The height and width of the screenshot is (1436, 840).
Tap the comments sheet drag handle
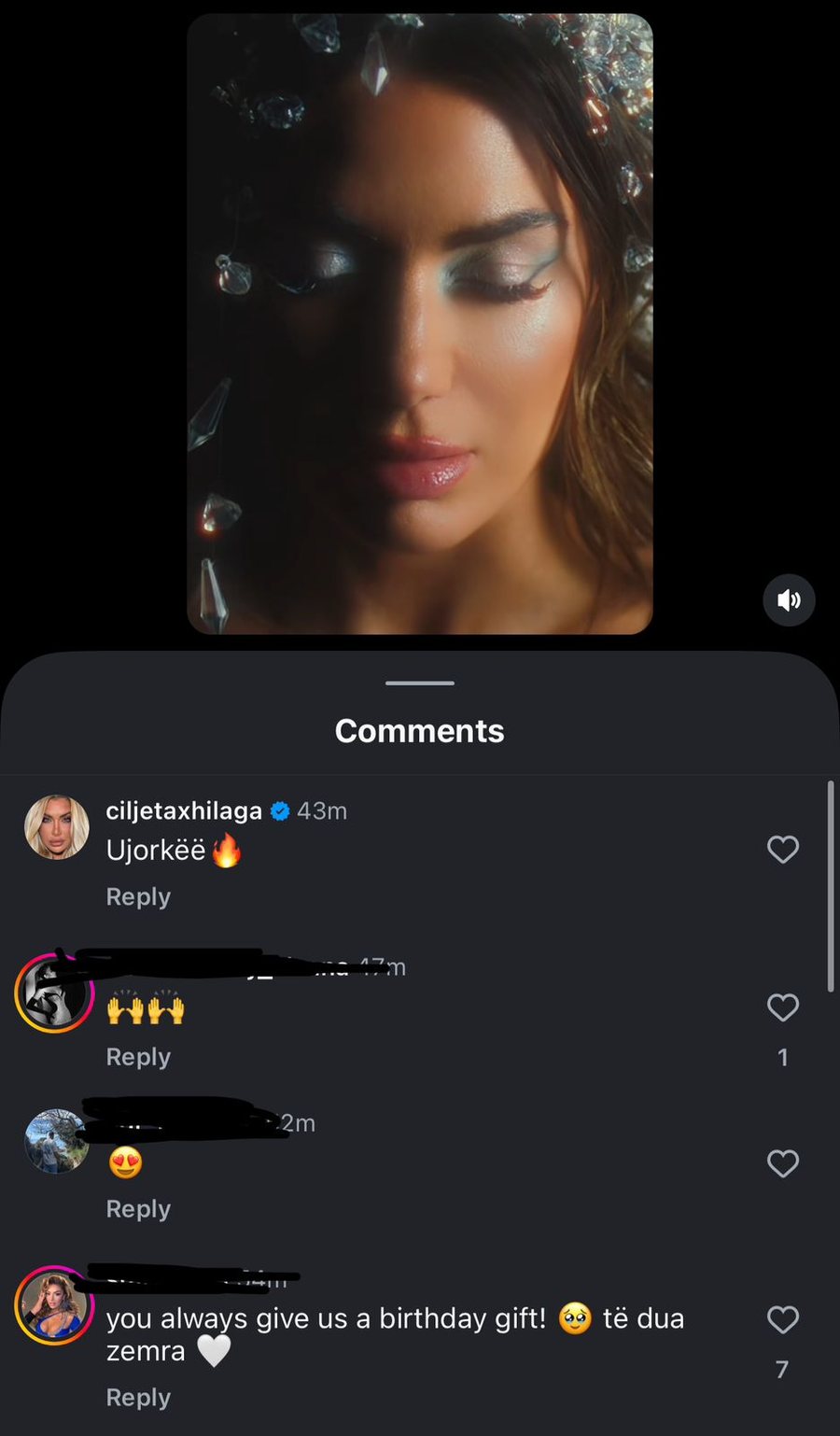pyautogui.click(x=420, y=683)
